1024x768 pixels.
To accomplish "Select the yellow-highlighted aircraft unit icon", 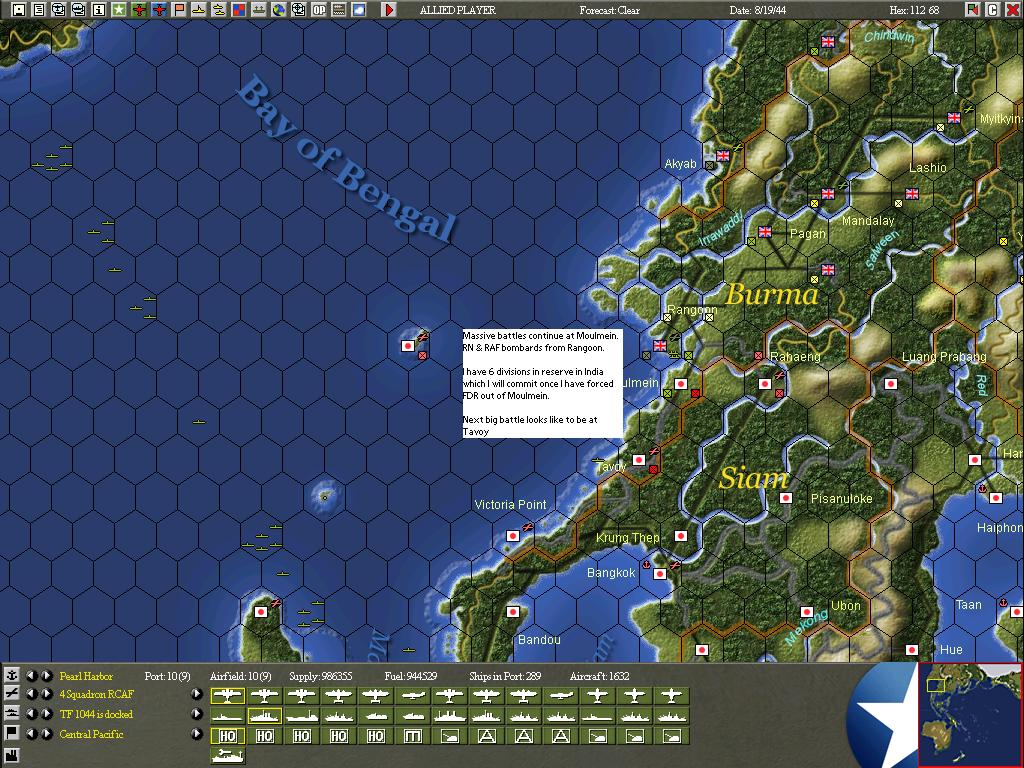I will (x=228, y=696).
